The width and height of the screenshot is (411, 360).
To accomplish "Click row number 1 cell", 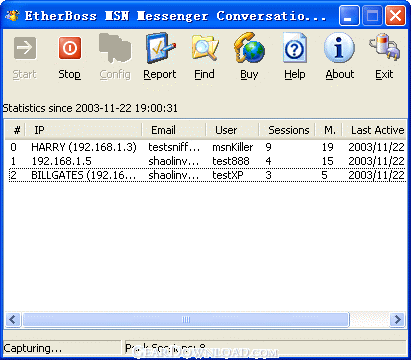I will point(13,161).
